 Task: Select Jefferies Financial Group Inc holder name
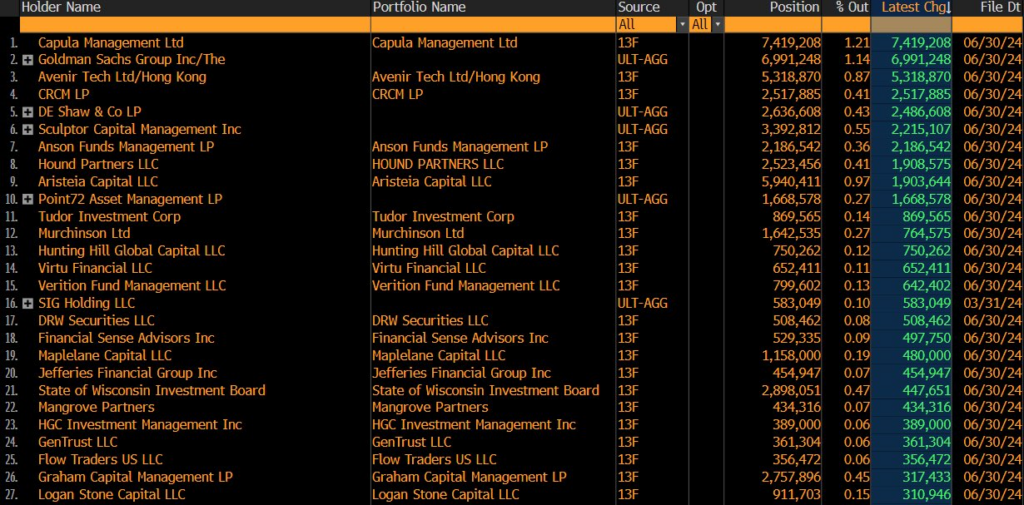(127, 373)
